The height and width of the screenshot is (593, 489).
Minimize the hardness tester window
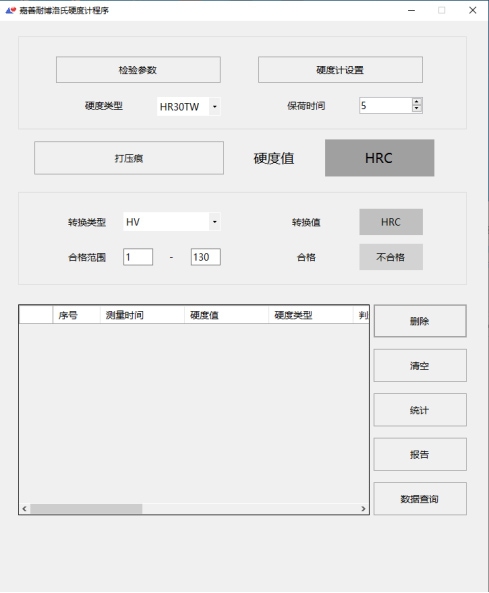(411, 10)
